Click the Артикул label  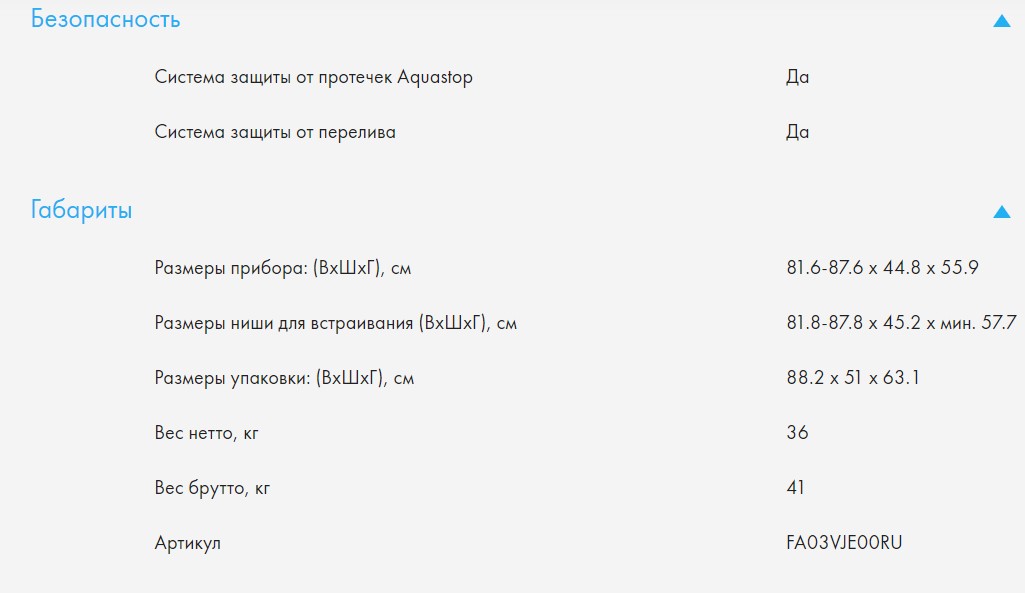click(x=187, y=543)
